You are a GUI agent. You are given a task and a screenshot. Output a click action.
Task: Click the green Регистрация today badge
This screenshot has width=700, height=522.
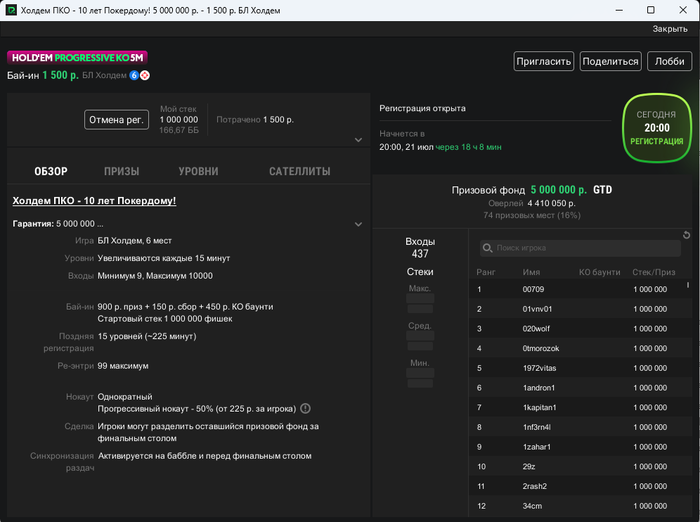pos(657,128)
